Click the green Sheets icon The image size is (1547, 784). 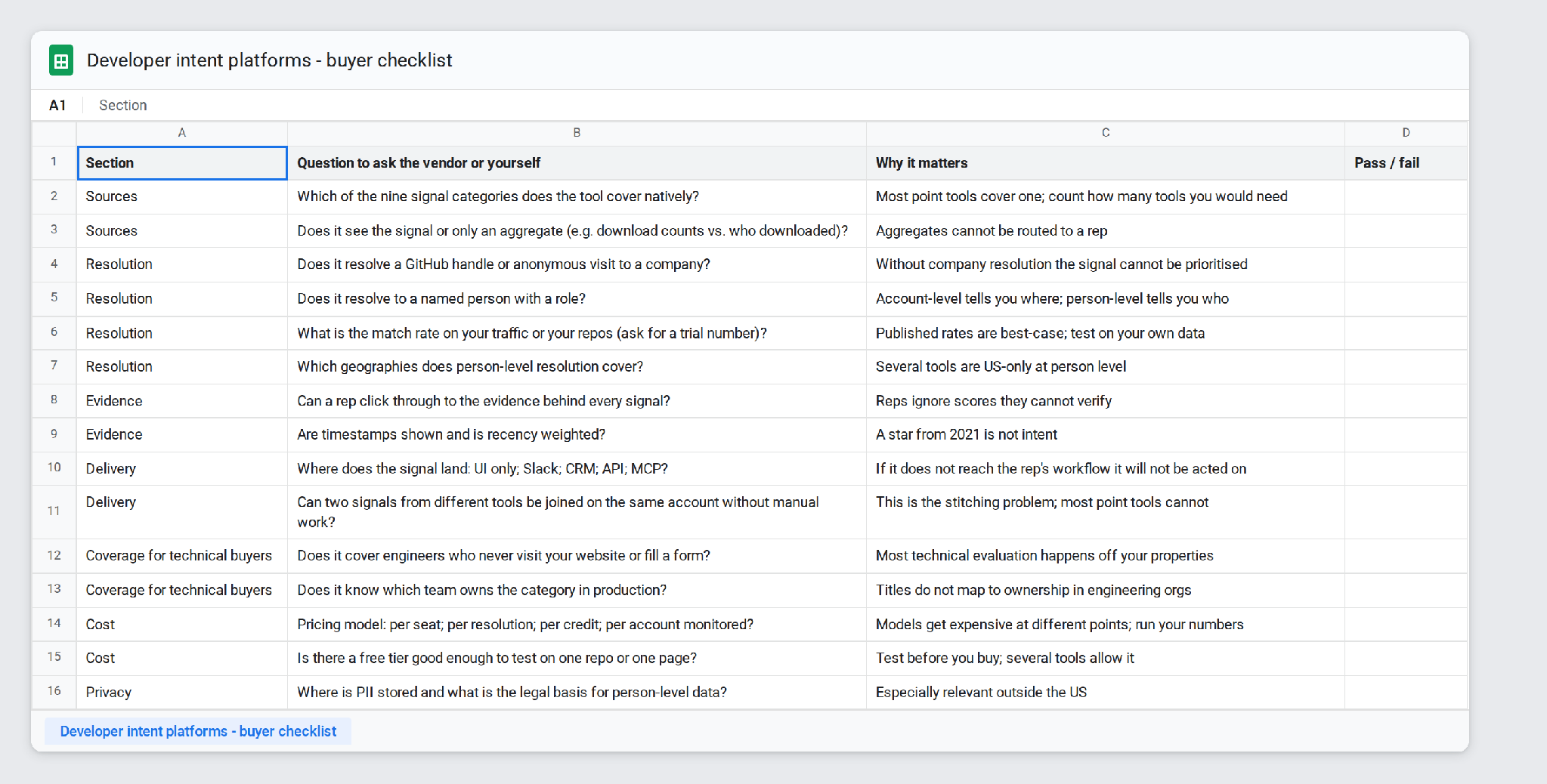[x=61, y=60]
